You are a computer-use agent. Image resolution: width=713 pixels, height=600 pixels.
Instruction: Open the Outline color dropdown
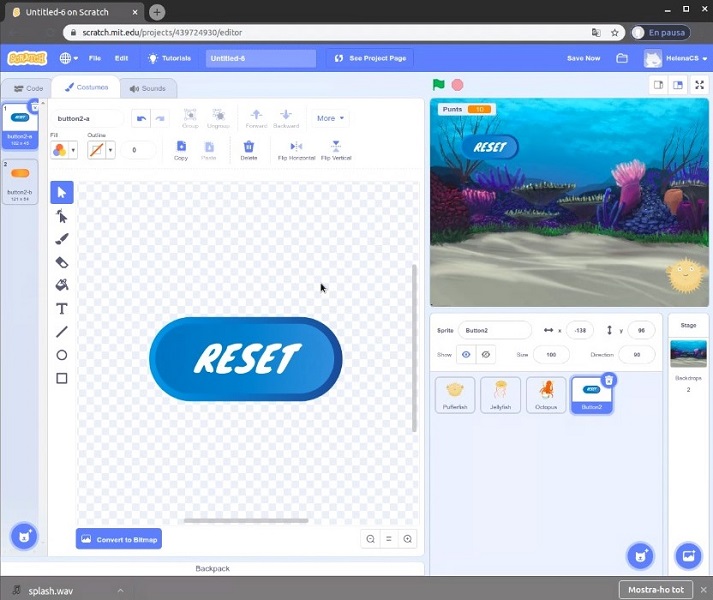[110, 150]
